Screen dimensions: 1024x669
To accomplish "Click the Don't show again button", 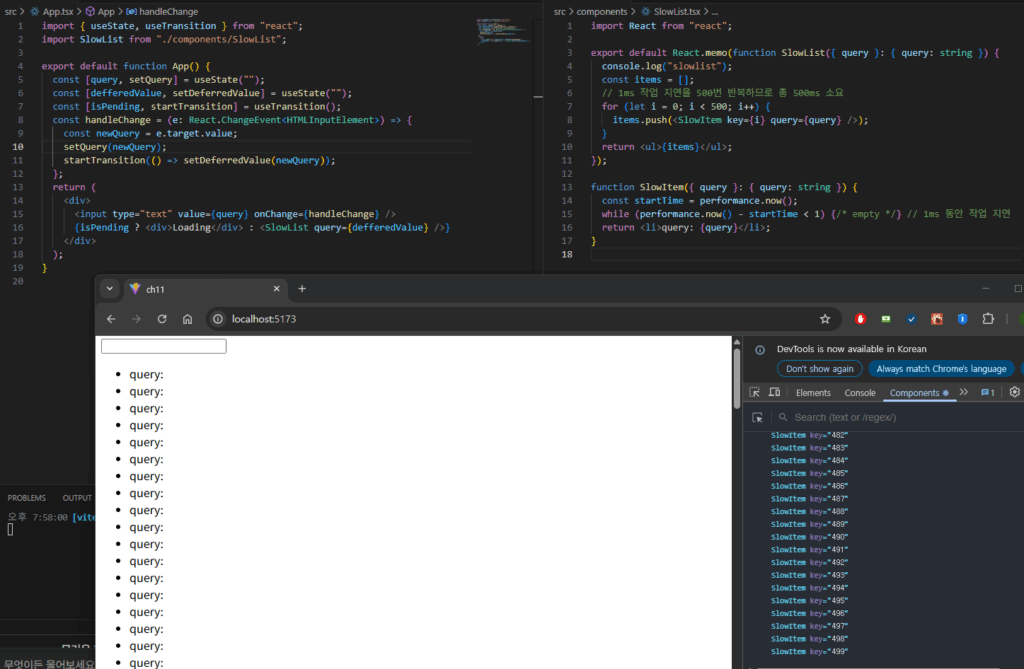I will tap(819, 369).
